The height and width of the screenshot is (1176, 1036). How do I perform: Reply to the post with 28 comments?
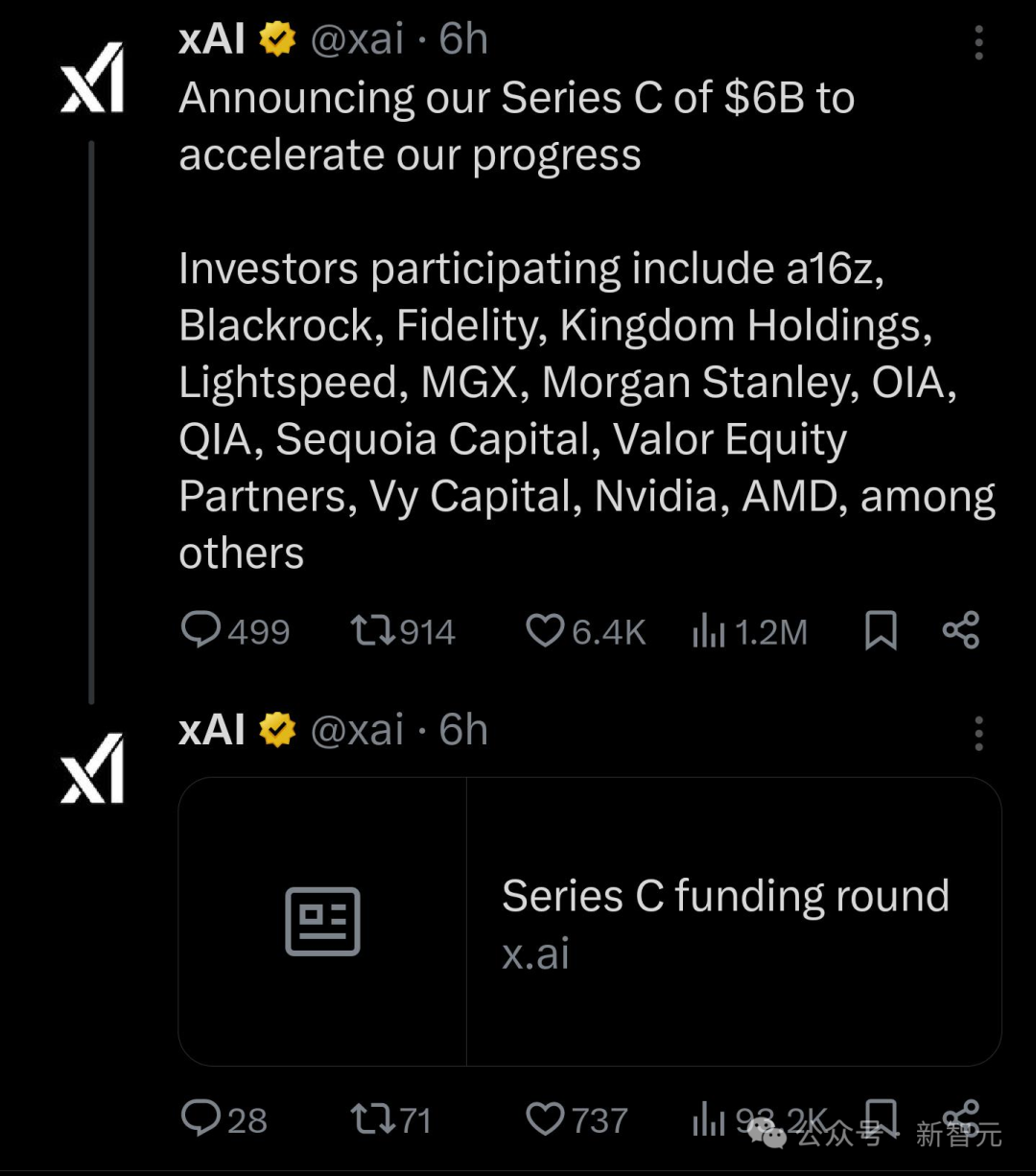201,1119
